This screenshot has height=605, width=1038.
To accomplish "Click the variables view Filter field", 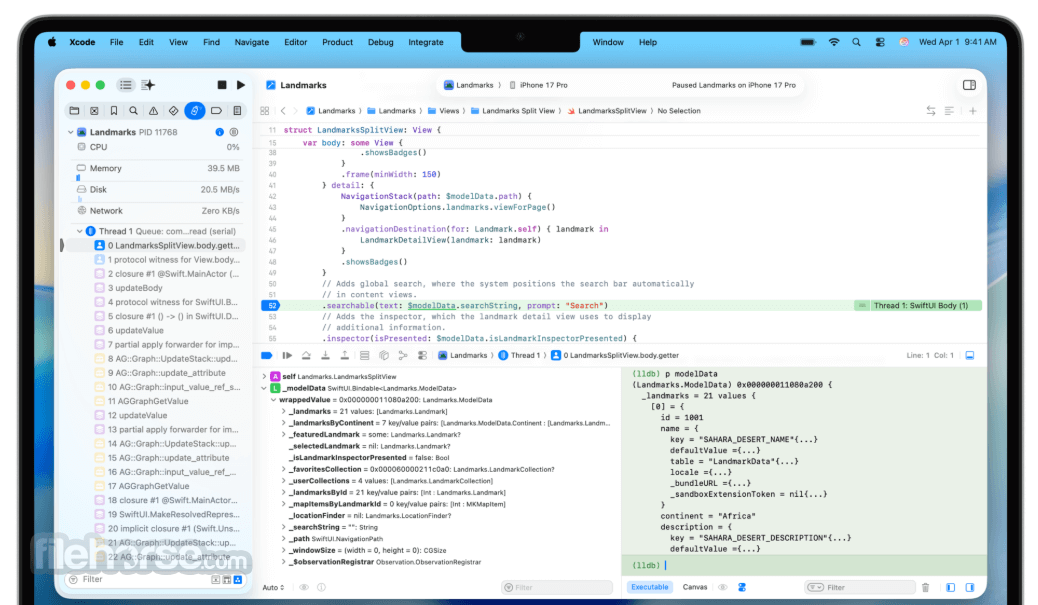I will (x=557, y=587).
